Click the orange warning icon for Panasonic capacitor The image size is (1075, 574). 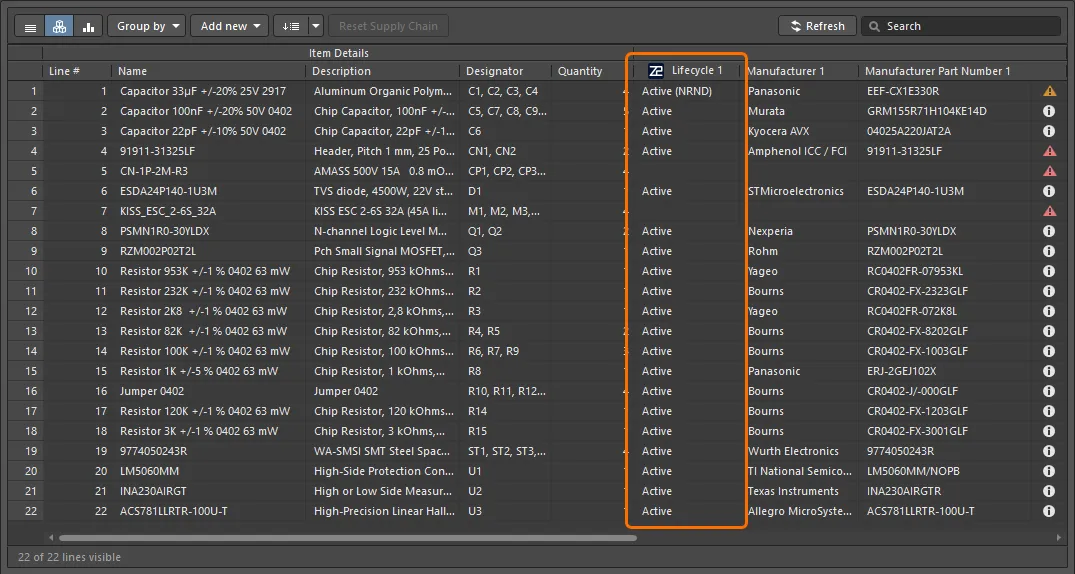pyautogui.click(x=1049, y=91)
